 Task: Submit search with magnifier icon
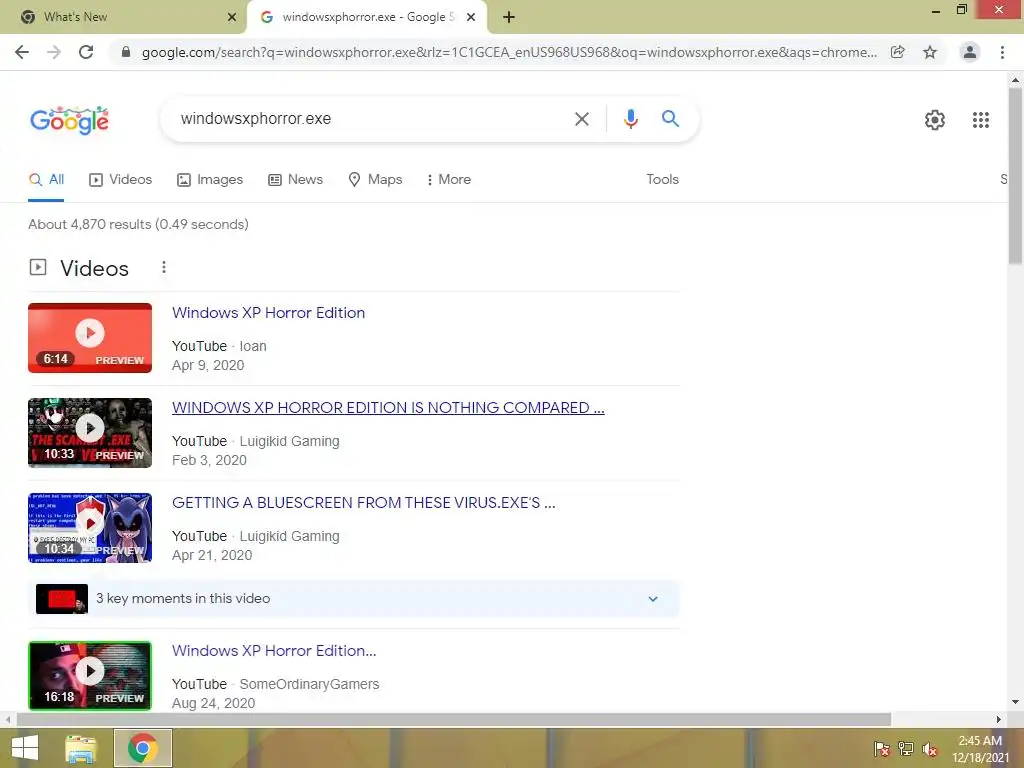(670, 118)
